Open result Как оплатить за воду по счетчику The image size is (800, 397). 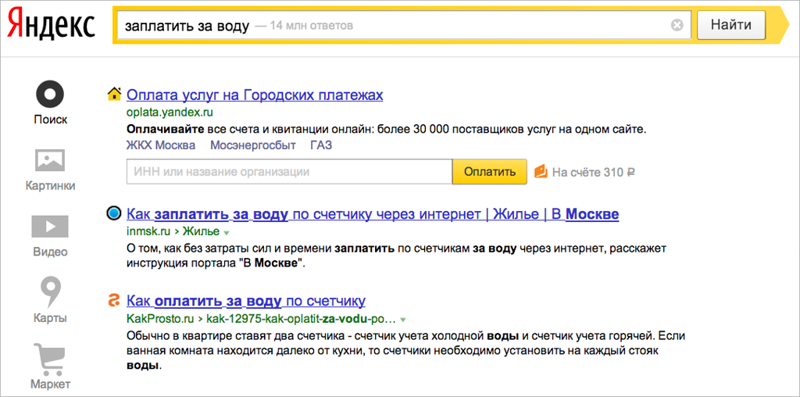245,301
